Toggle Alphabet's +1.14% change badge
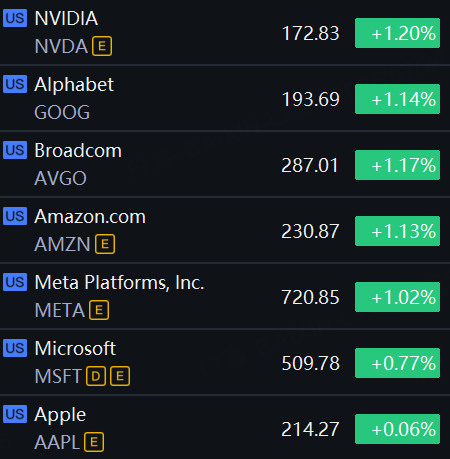450x459 pixels. pos(397,99)
